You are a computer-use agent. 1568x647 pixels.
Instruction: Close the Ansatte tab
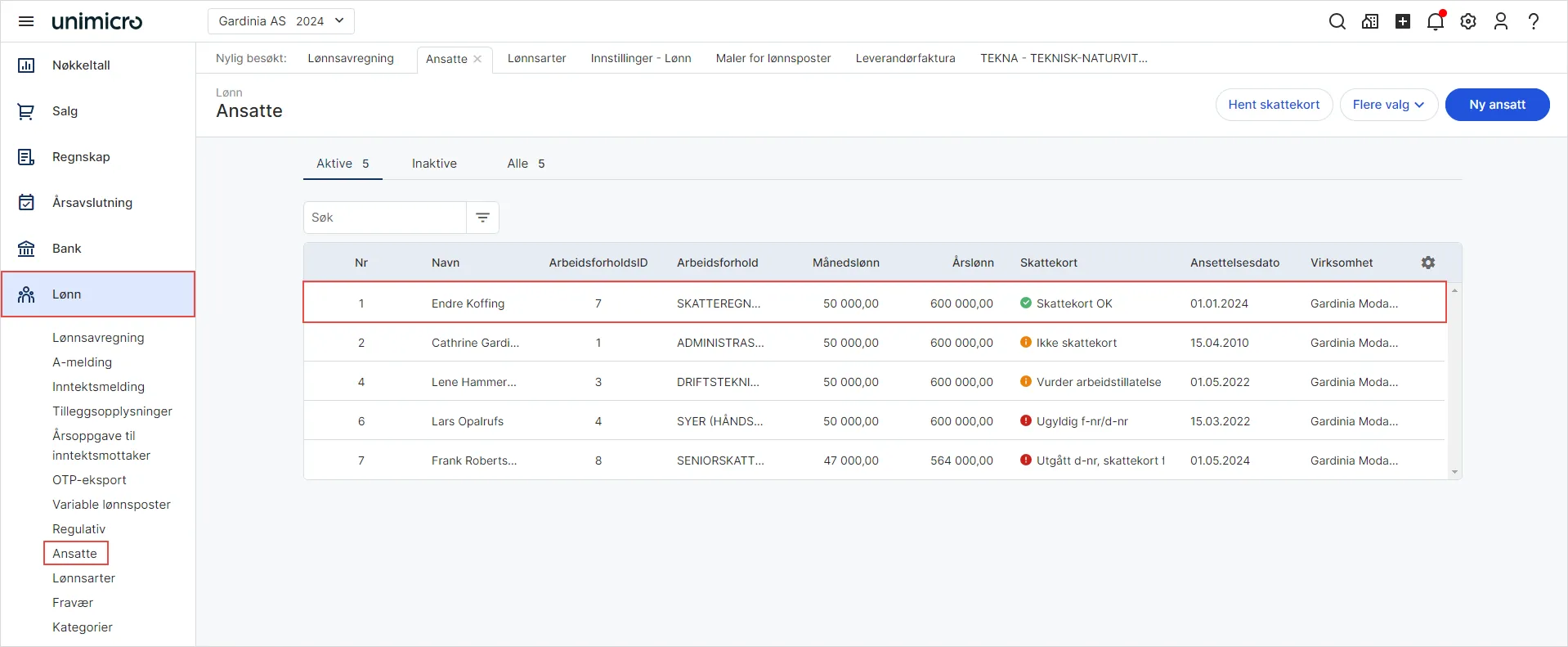[x=477, y=59]
